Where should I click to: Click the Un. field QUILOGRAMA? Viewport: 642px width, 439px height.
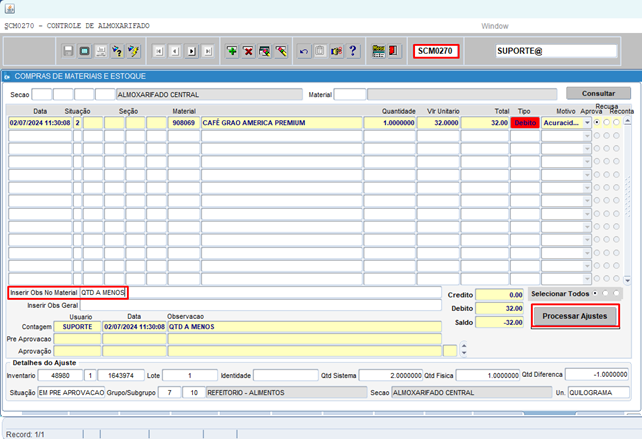(x=599, y=392)
